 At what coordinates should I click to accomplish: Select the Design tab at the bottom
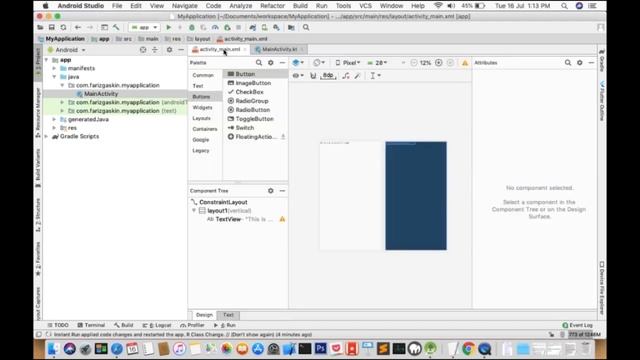click(204, 315)
